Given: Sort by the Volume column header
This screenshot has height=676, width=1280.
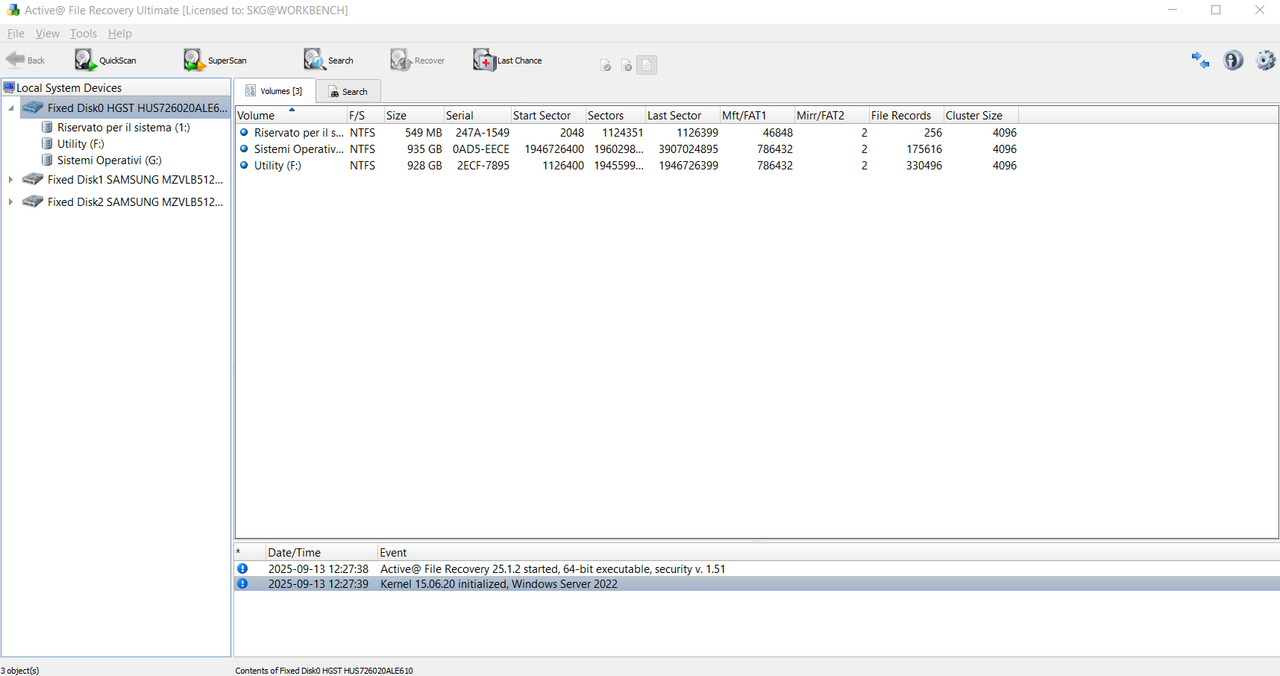Looking at the screenshot, I should click(x=290, y=115).
